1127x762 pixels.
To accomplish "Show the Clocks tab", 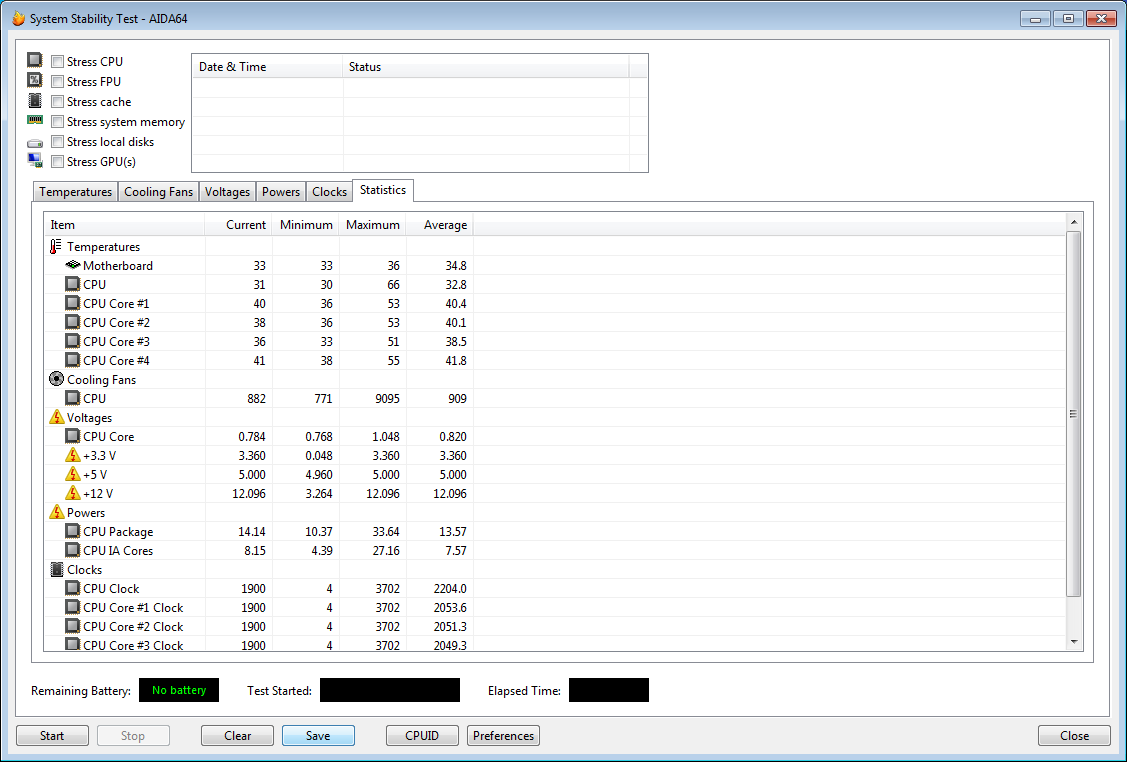I will click(x=330, y=192).
